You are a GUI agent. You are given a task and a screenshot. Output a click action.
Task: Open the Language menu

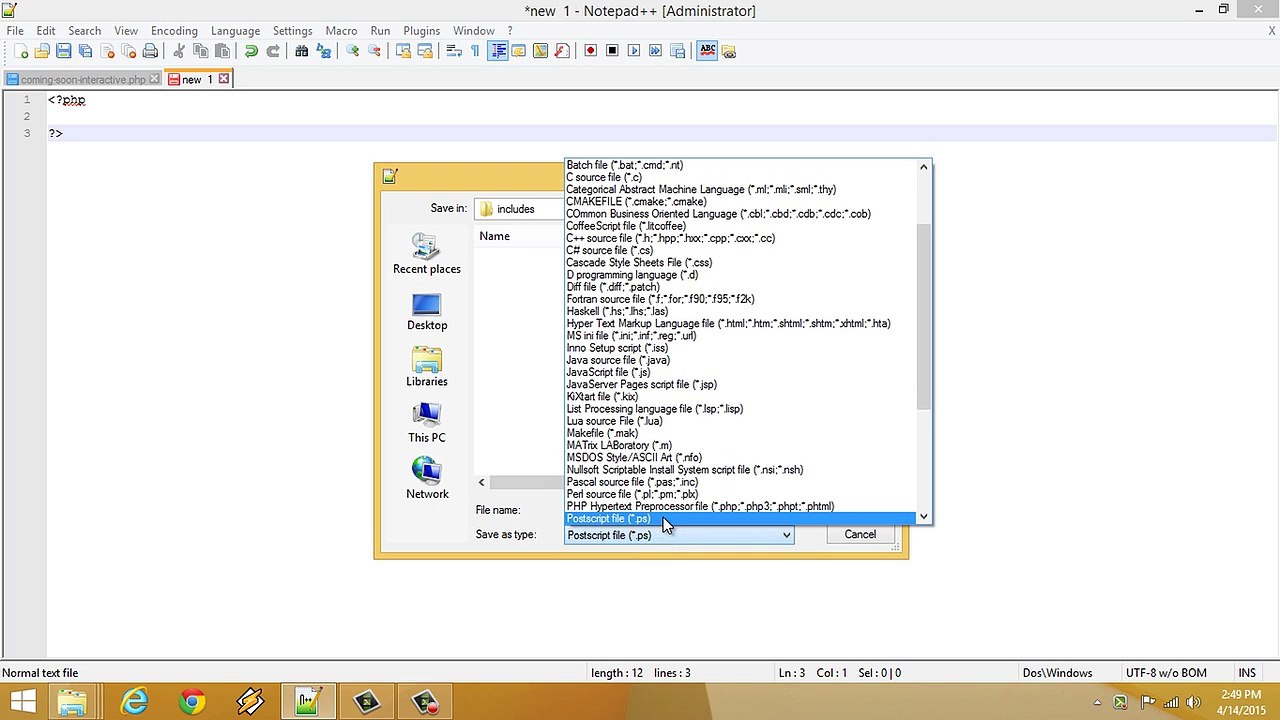pyautogui.click(x=235, y=30)
